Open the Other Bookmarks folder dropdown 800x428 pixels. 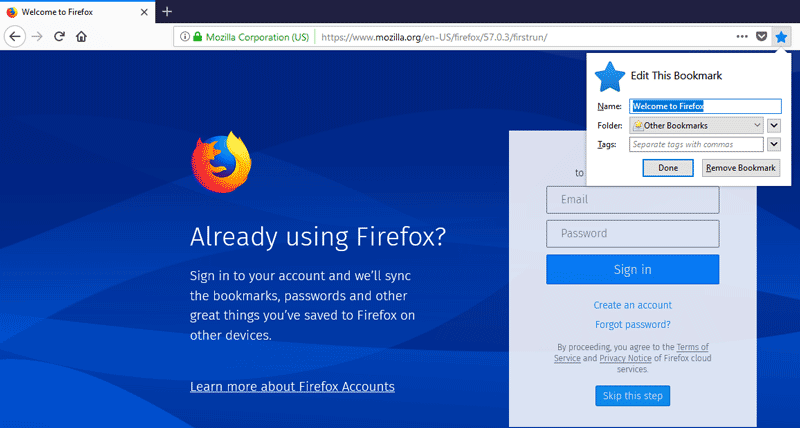click(x=696, y=125)
